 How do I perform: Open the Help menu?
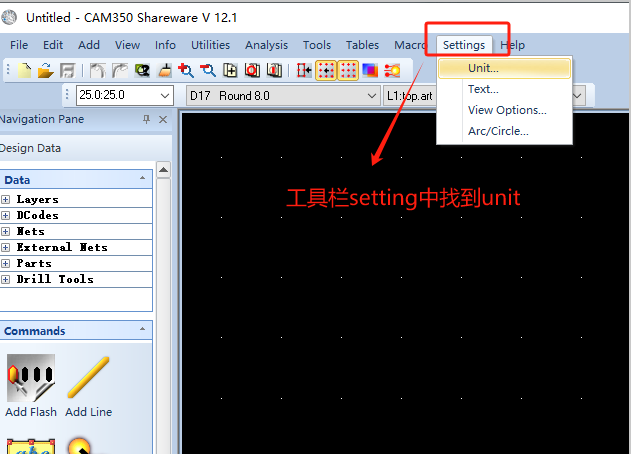(x=512, y=45)
